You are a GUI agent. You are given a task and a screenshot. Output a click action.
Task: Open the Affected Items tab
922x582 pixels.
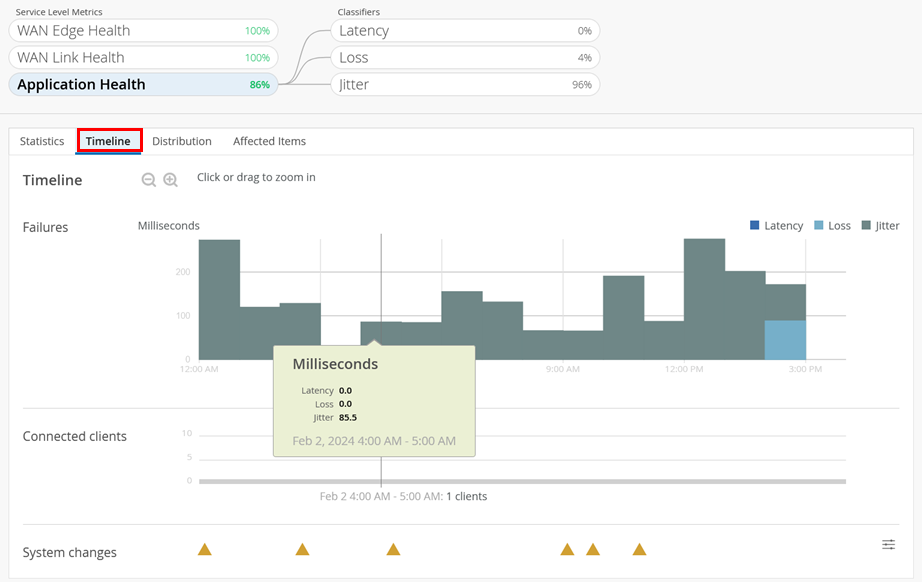269,141
